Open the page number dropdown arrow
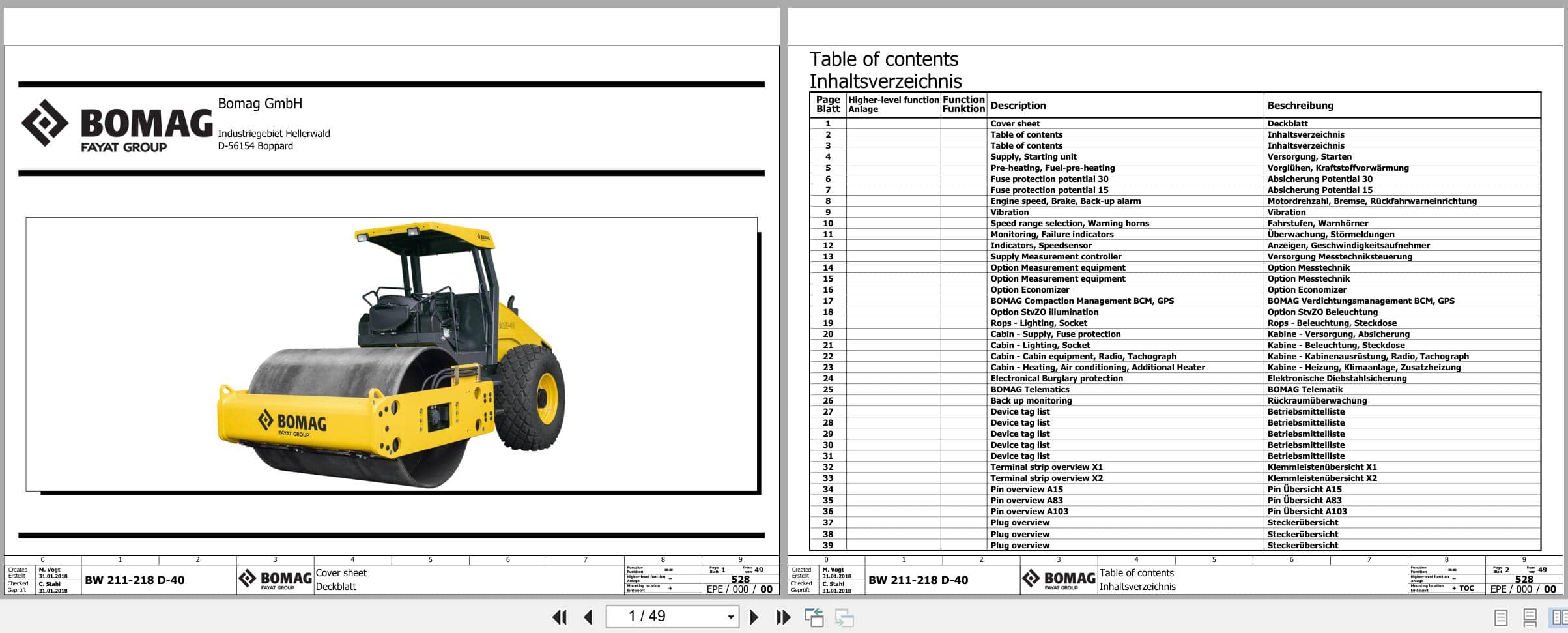The width and height of the screenshot is (1568, 633). coord(731,617)
